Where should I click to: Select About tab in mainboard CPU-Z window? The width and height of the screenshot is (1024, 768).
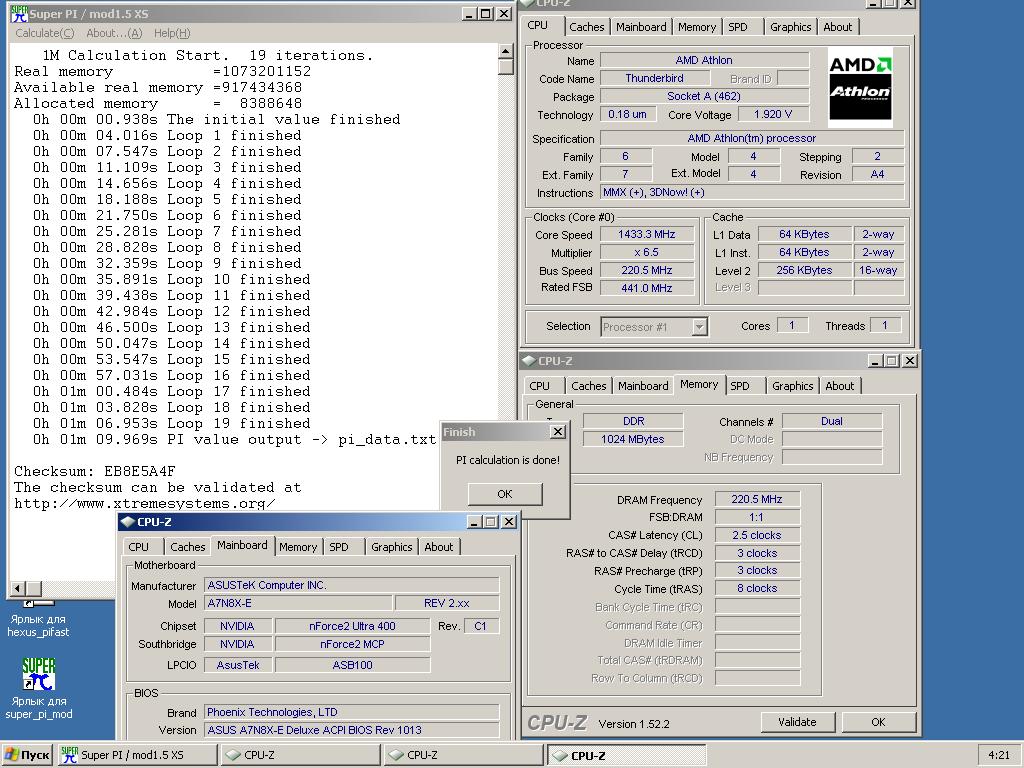coord(439,547)
